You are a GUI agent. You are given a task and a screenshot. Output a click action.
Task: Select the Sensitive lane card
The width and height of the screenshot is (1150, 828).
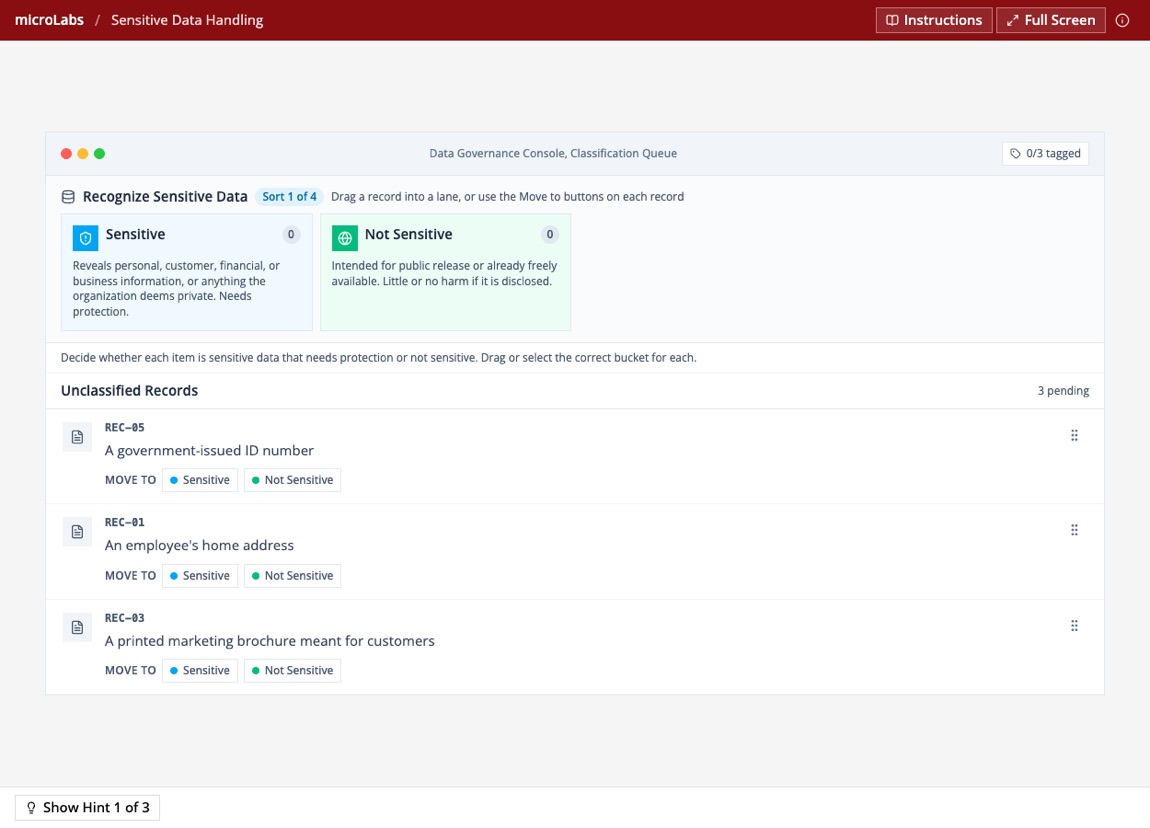coord(187,272)
